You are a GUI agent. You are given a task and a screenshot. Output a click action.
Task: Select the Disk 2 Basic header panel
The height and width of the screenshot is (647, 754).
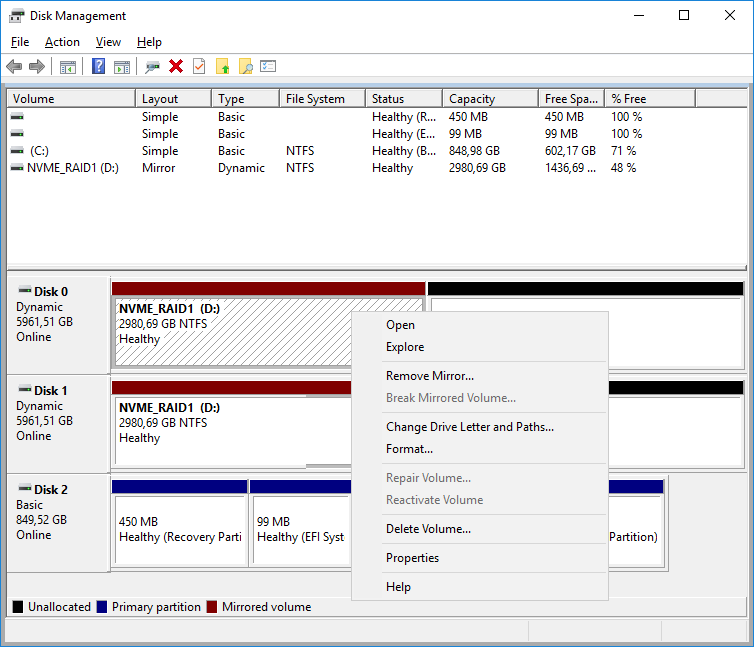[59, 523]
